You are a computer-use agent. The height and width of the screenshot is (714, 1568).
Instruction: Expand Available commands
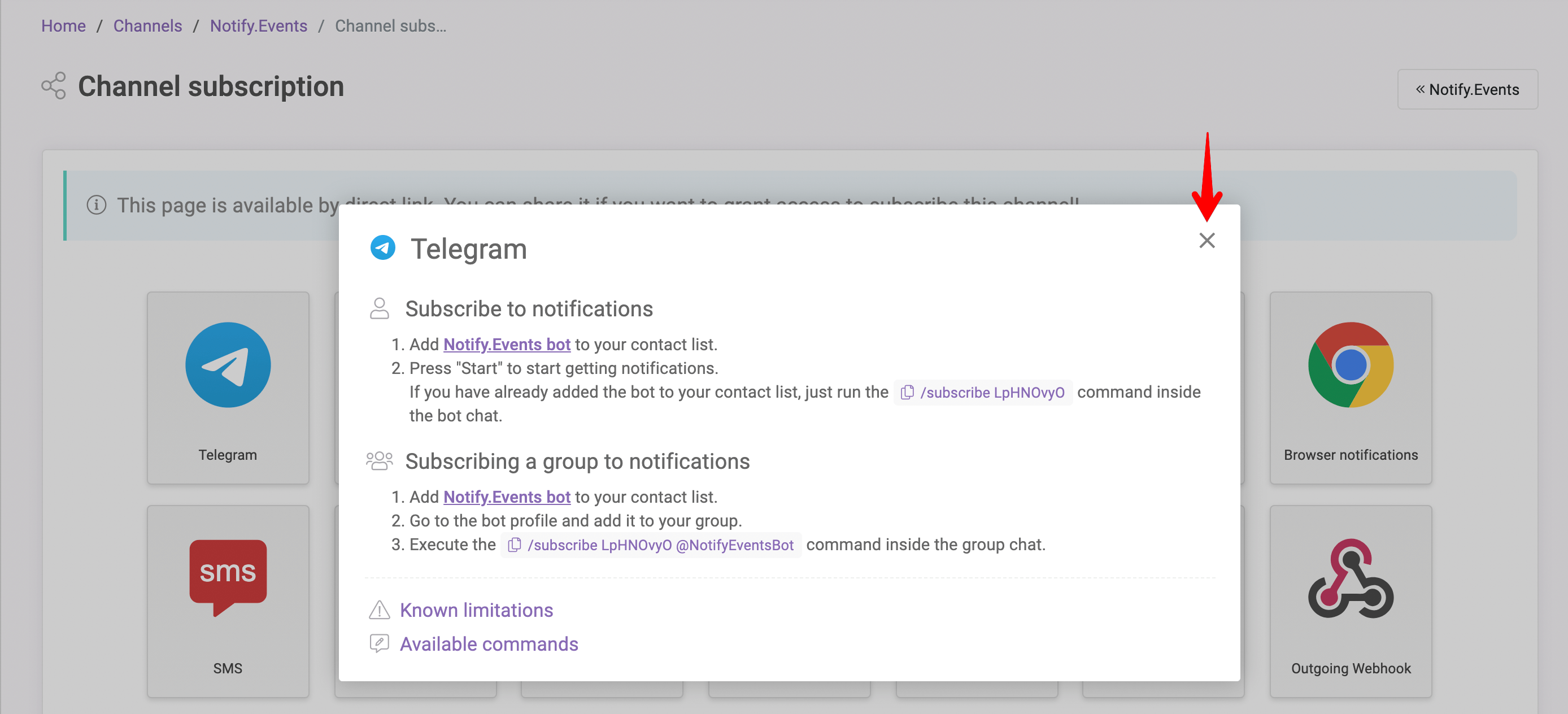tap(489, 644)
